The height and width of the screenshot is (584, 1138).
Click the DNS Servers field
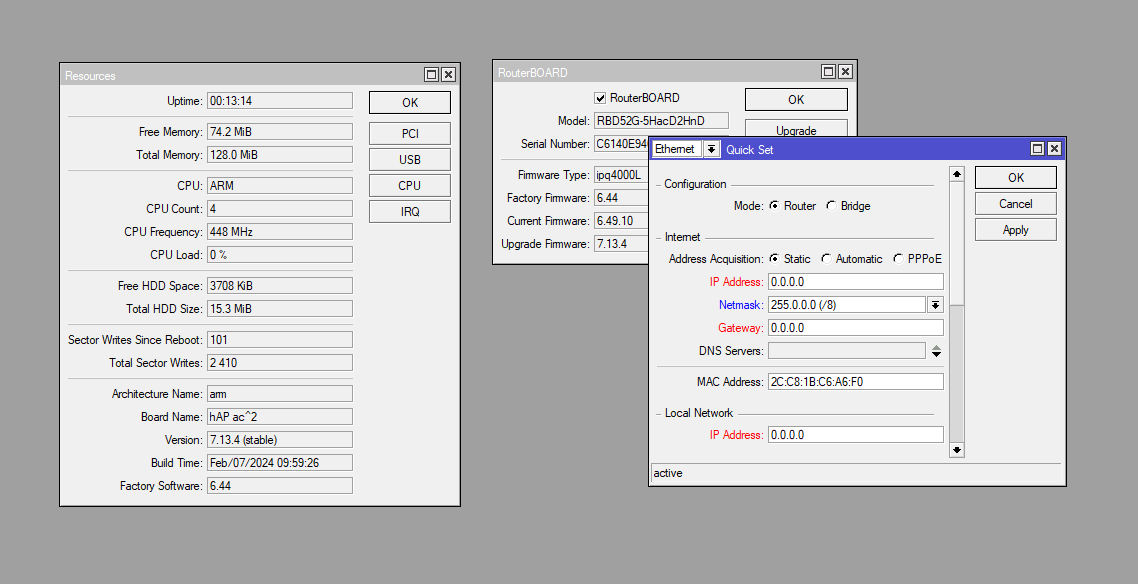click(x=847, y=351)
